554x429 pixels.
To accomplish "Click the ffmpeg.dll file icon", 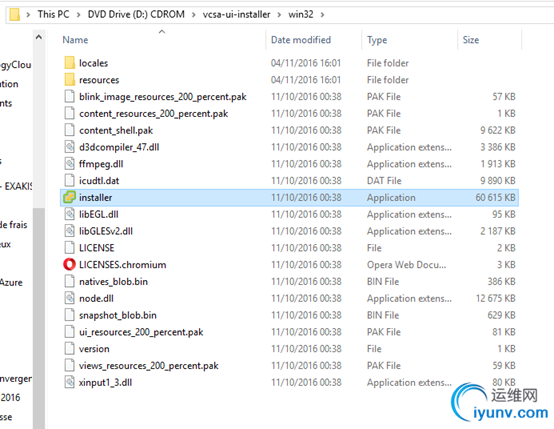I will pyautogui.click(x=70, y=164).
